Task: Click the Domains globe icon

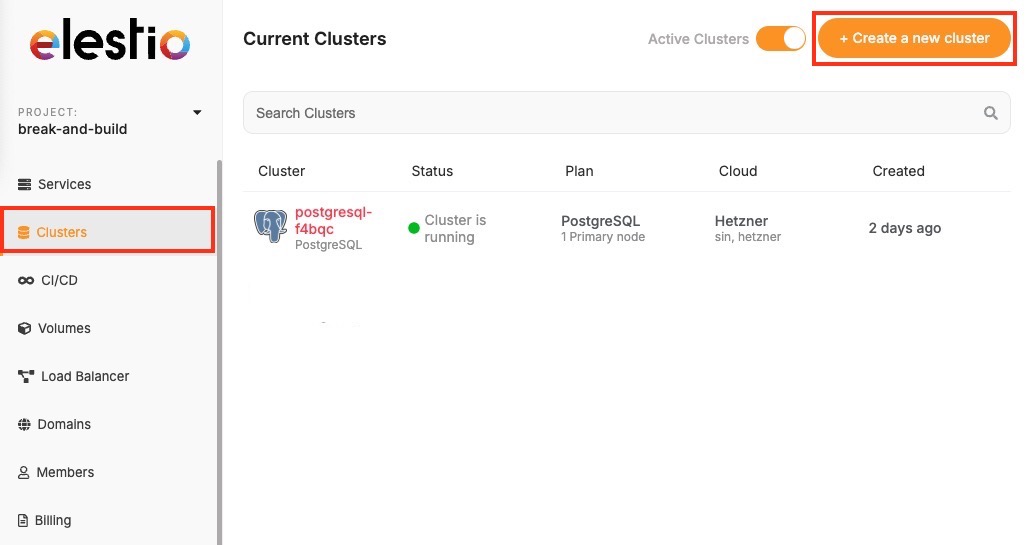Action: pos(25,425)
